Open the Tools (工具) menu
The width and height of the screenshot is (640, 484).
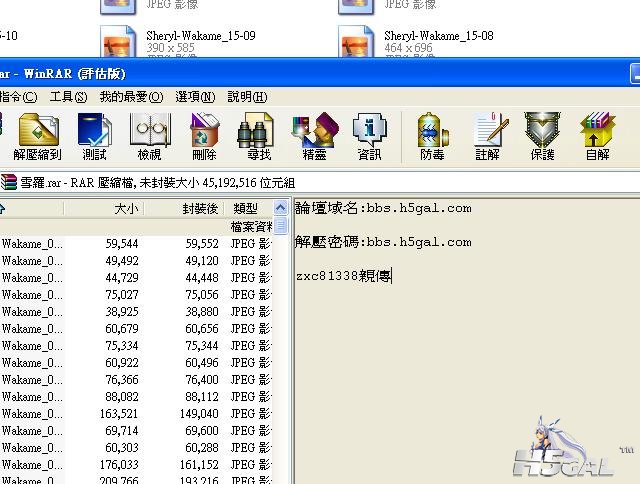coord(68,97)
